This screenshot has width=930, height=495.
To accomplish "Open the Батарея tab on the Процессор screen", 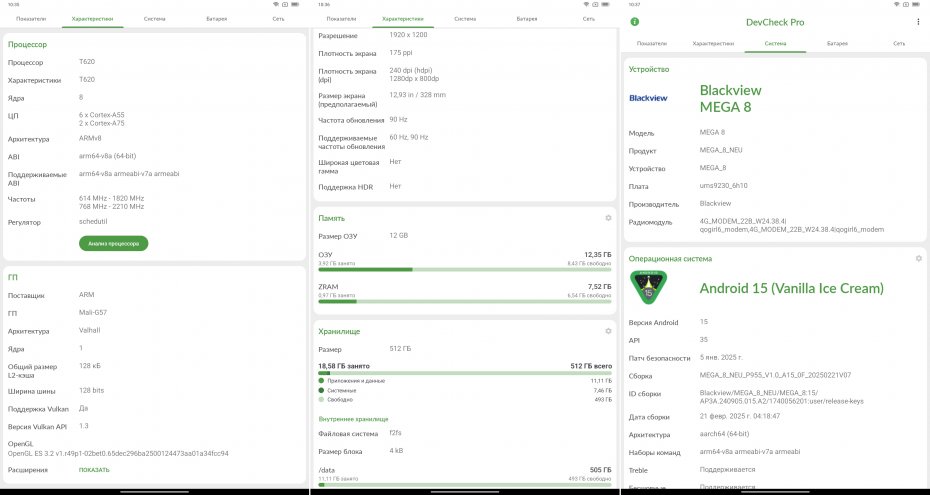I will click(x=216, y=19).
